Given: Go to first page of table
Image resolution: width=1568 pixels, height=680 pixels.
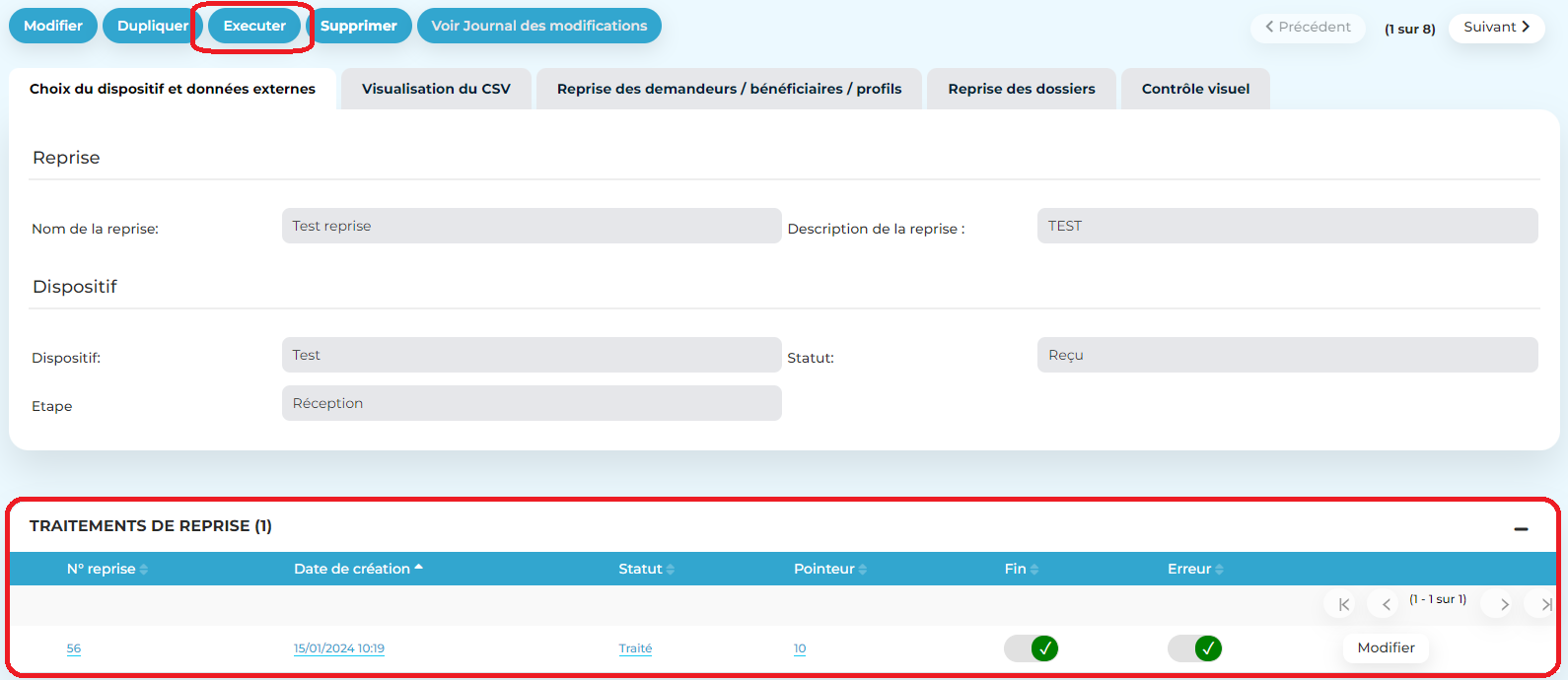Looking at the screenshot, I should 1343,604.
